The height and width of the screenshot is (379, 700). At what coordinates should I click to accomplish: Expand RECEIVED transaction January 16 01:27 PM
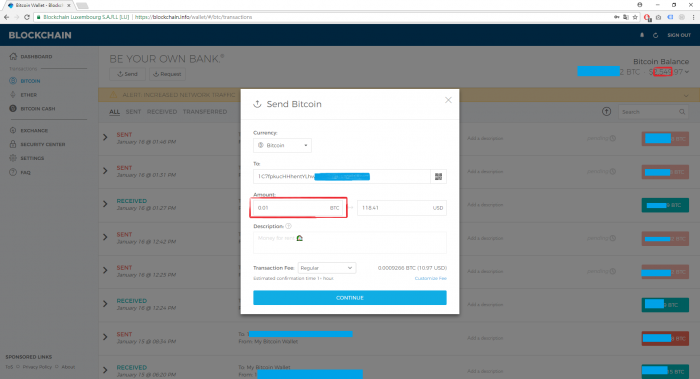[105, 204]
